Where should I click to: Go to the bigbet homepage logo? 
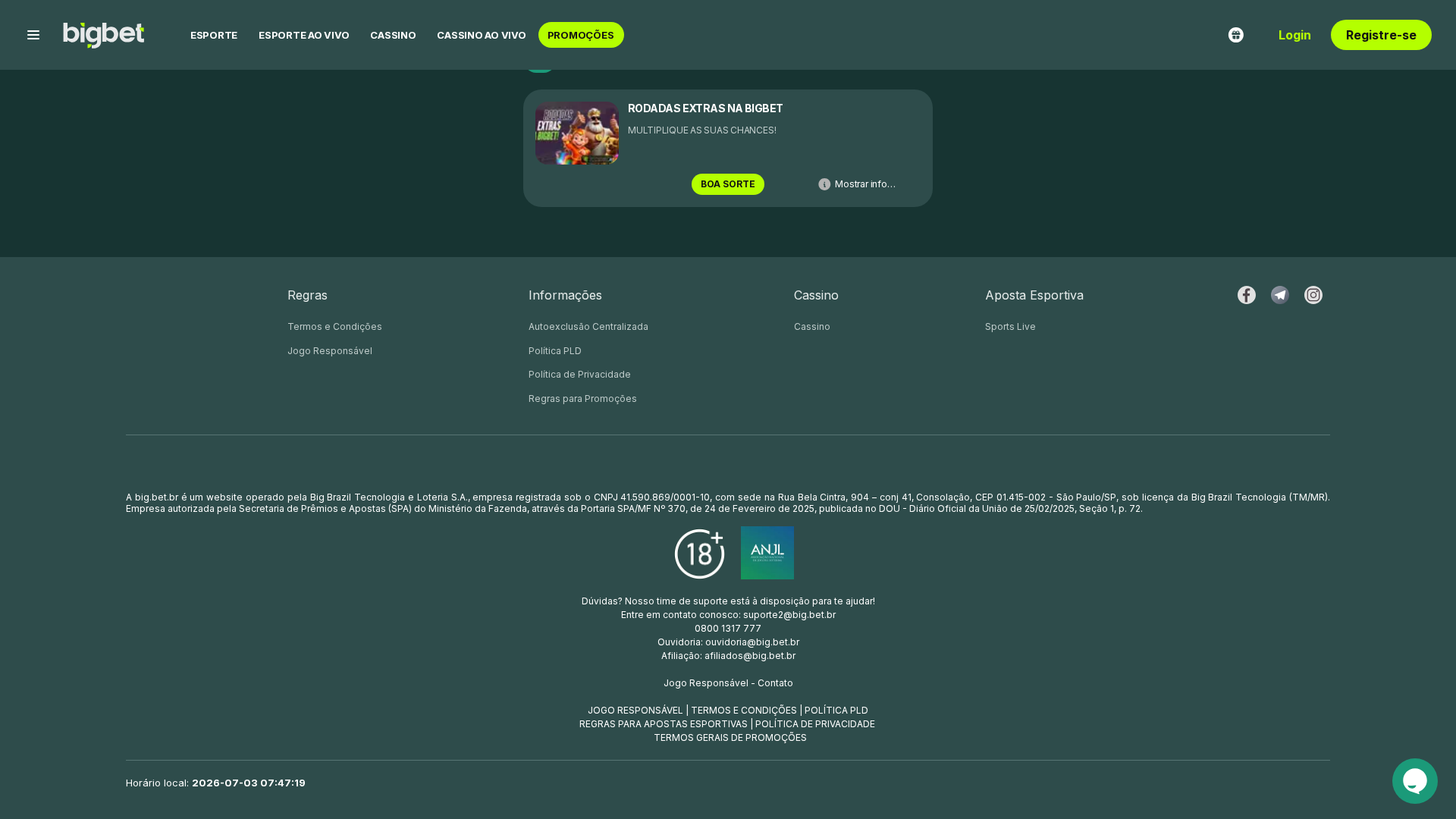(x=103, y=35)
